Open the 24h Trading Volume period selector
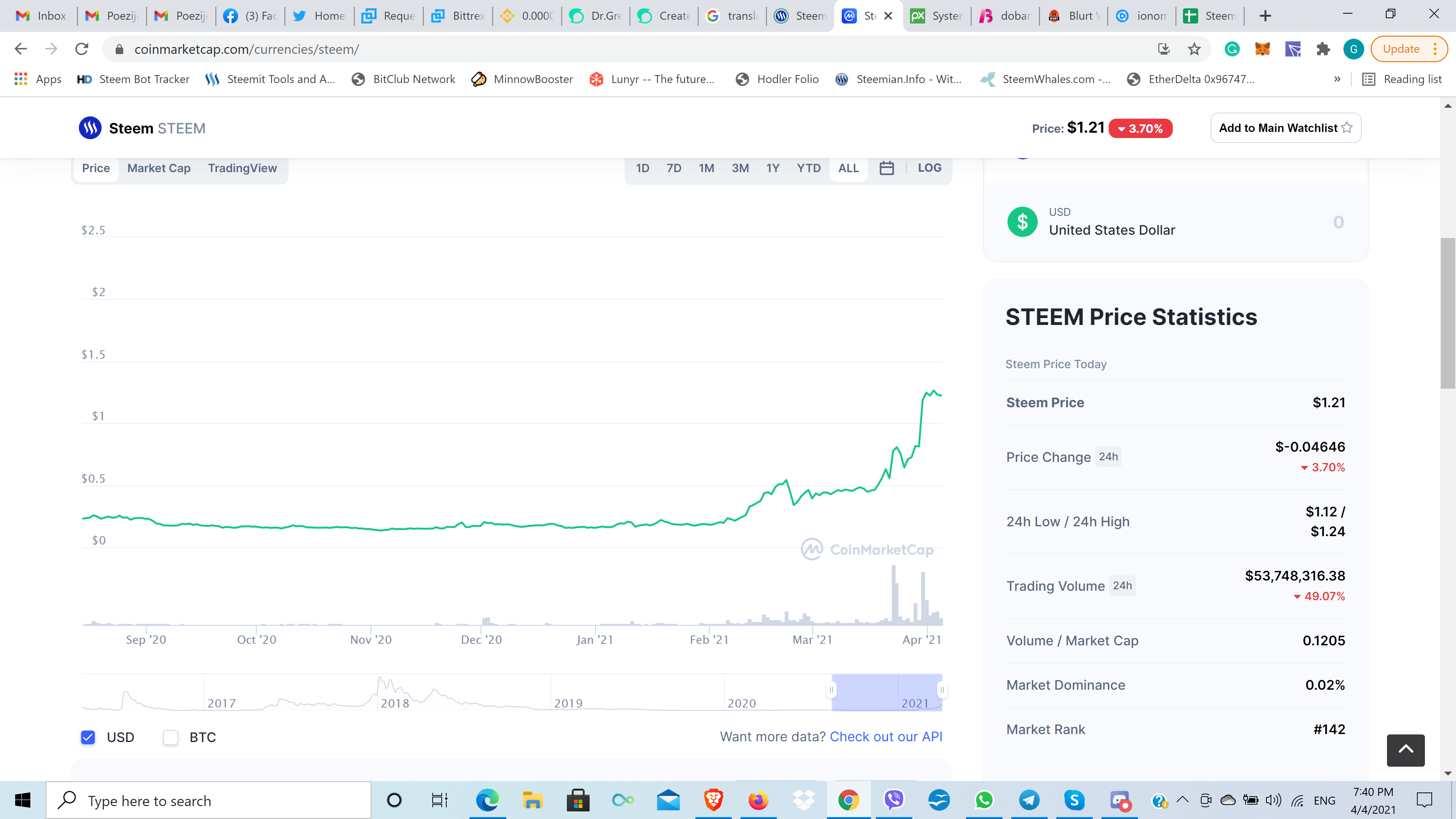Screen dimensions: 1456x819 (1122, 585)
